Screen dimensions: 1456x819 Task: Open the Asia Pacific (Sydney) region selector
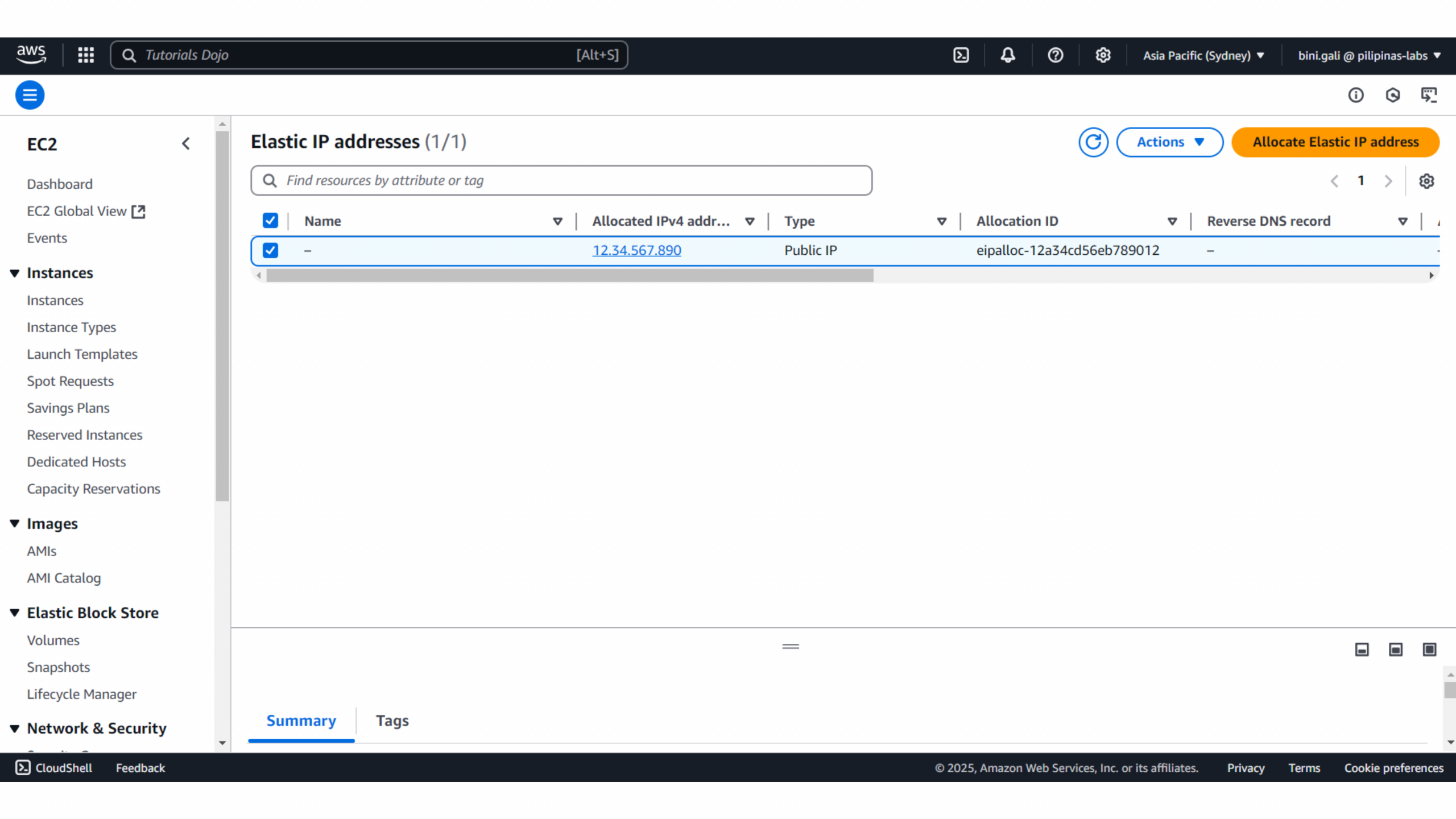click(x=1203, y=55)
